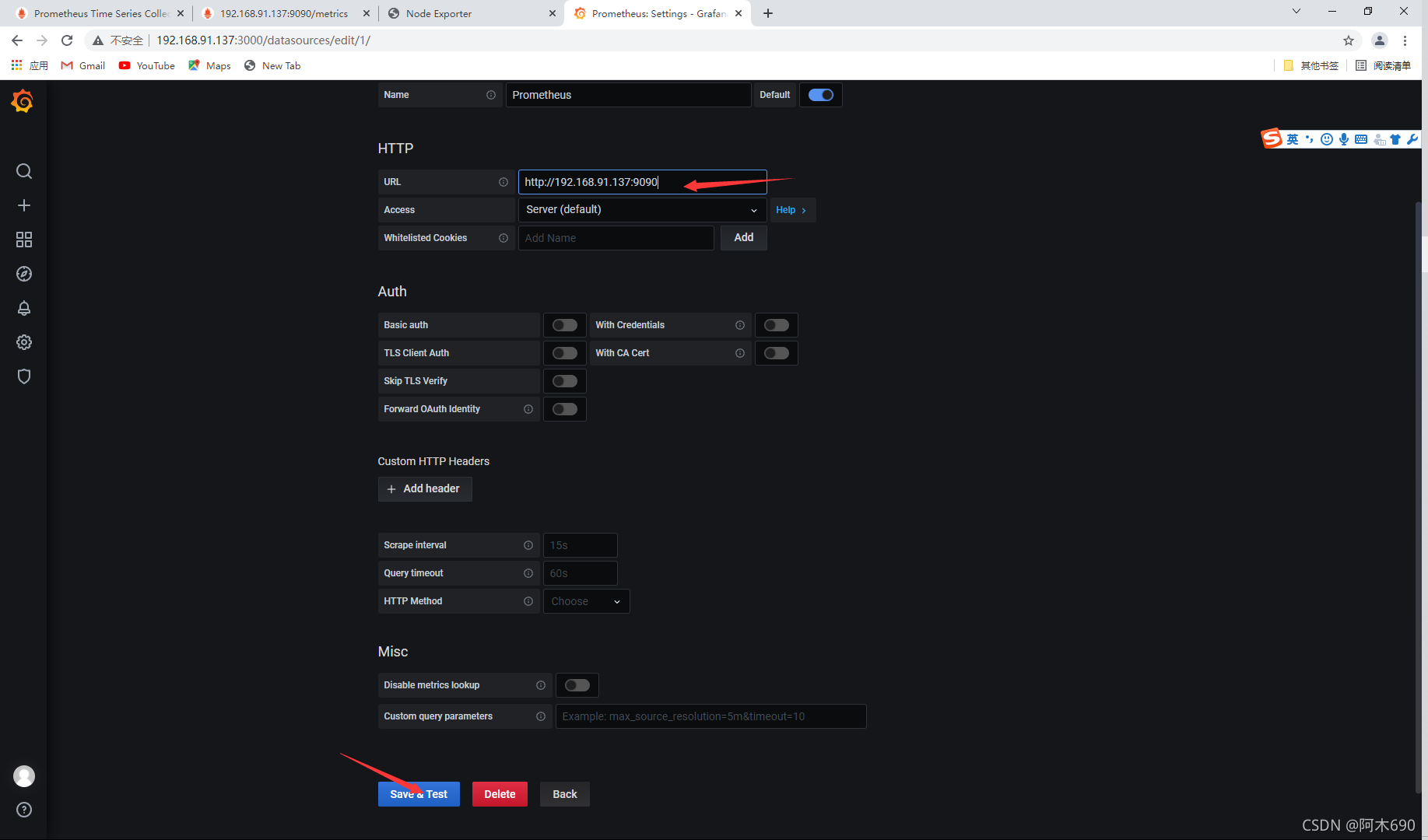Enable the With CA Cert switch
Image resolution: width=1428 pixels, height=840 pixels.
pos(777,353)
